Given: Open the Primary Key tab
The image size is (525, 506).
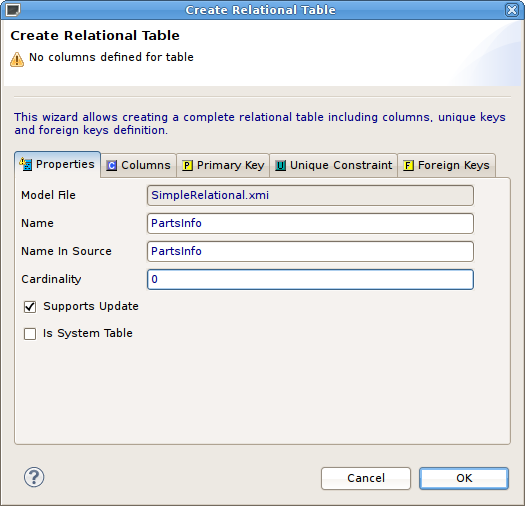Looking at the screenshot, I should coord(223,165).
